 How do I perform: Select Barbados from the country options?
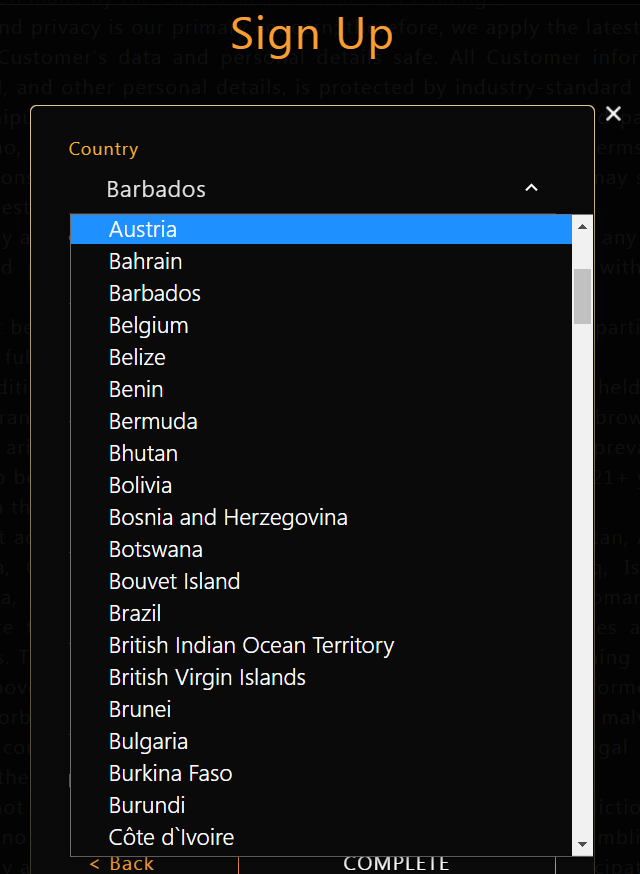(x=155, y=293)
